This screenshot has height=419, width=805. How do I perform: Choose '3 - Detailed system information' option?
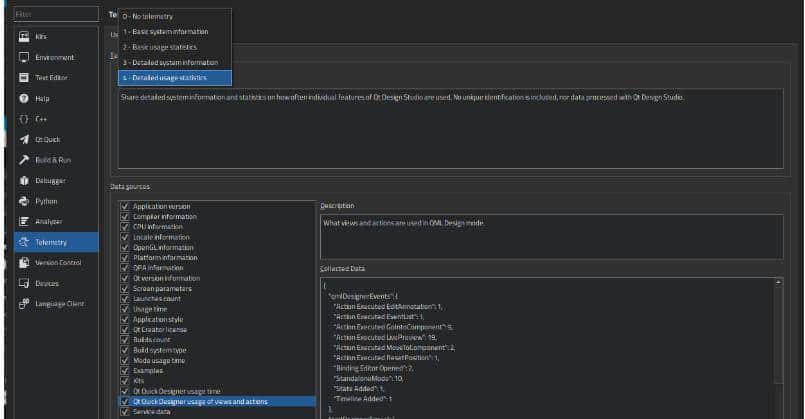175,63
